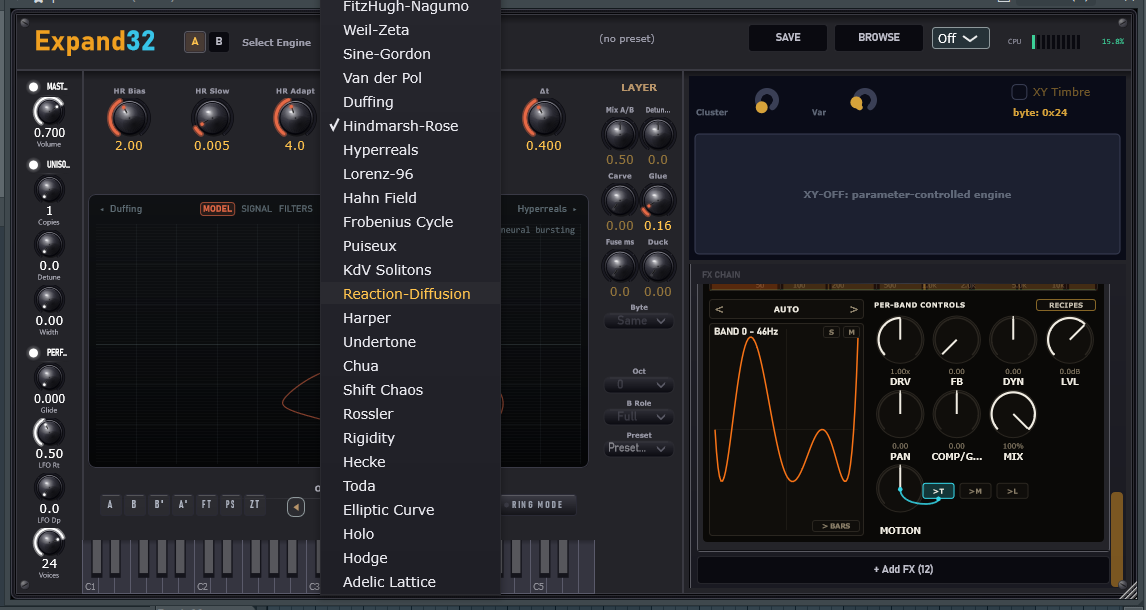This screenshot has width=1146, height=610.
Task: Click the layer Detune knob next to Mix A/B
Action: [x=657, y=134]
